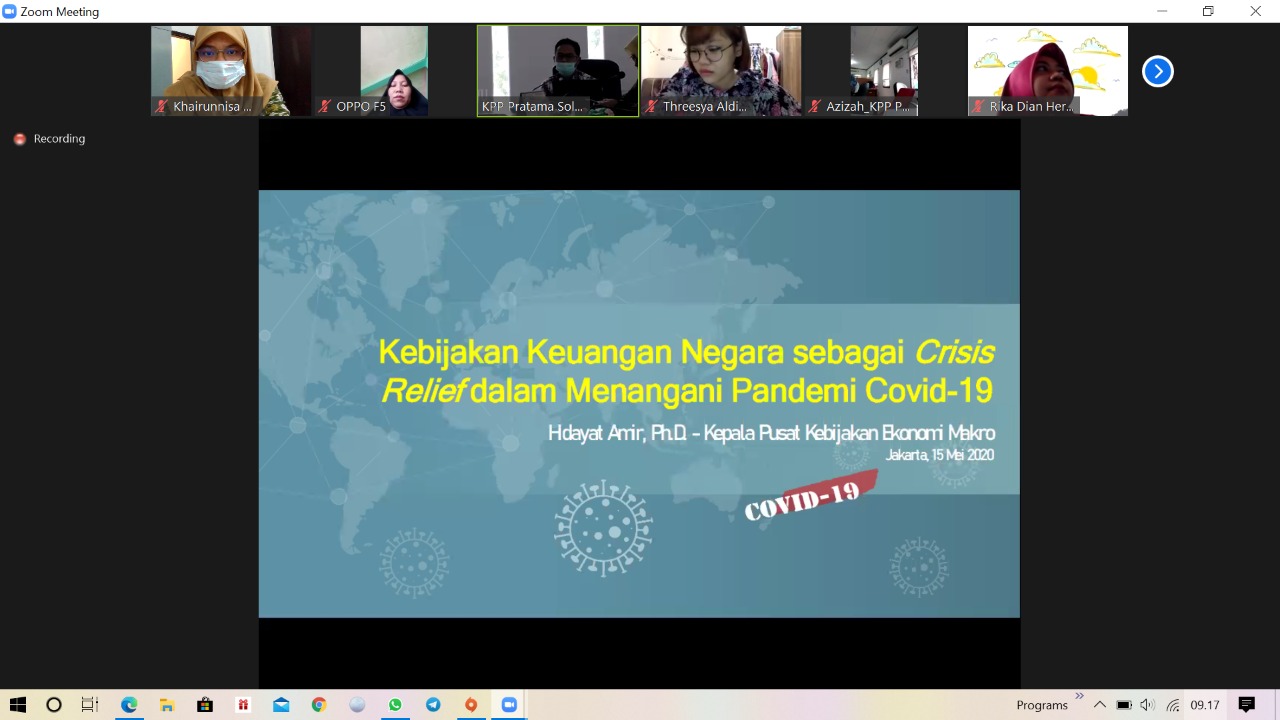Open the Windows Start menu
Screen dimensions: 1280x720
click(18, 705)
